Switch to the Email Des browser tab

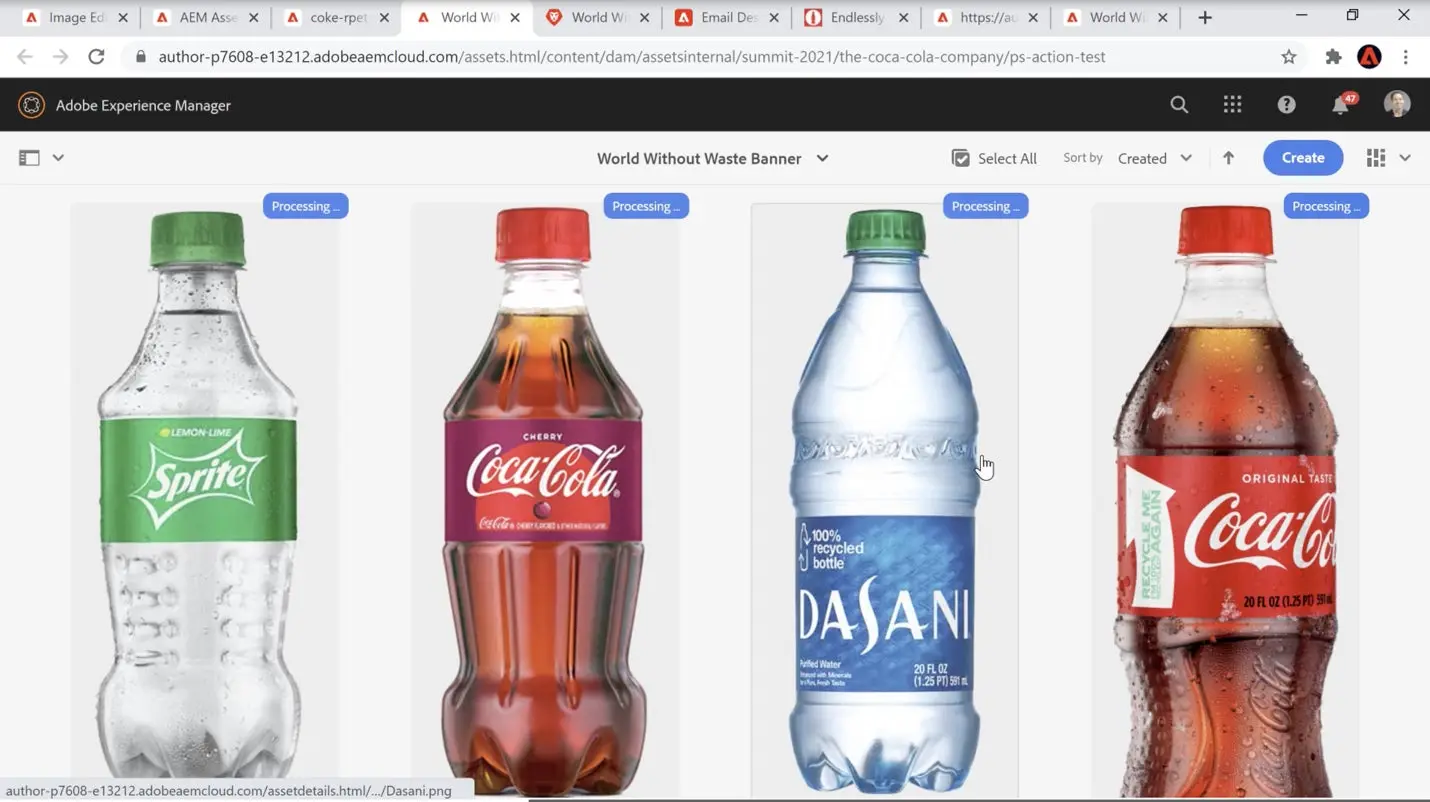tap(727, 17)
